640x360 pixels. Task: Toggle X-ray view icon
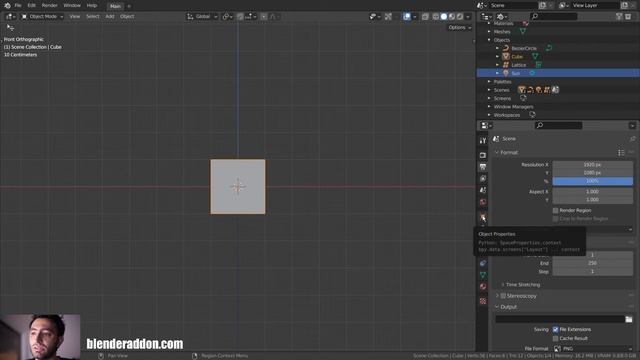425,16
